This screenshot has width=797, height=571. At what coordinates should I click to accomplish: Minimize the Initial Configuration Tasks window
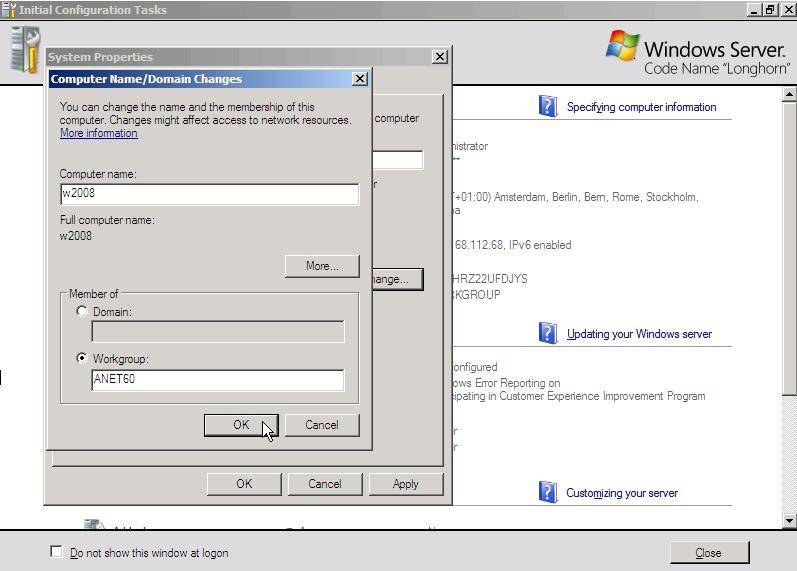point(755,10)
